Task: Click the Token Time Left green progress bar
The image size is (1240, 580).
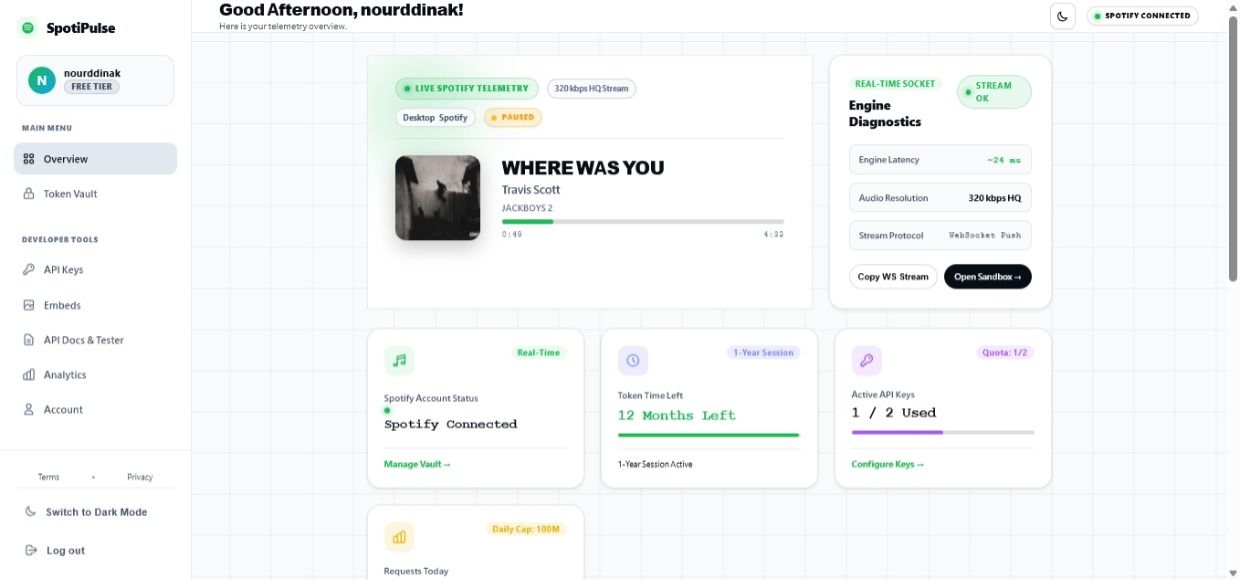Action: pyautogui.click(x=709, y=435)
